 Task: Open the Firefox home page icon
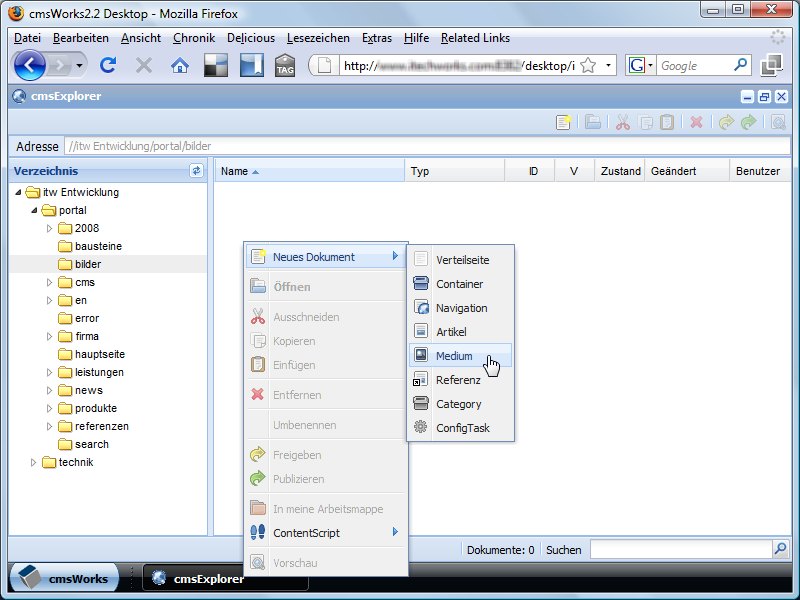[180, 66]
